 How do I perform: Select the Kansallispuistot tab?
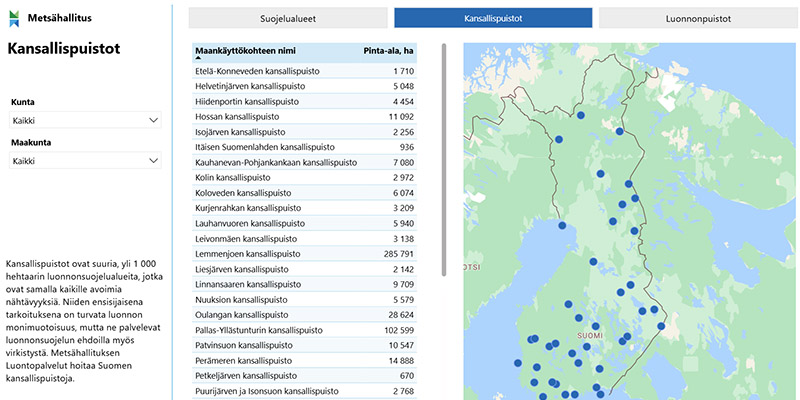(493, 18)
